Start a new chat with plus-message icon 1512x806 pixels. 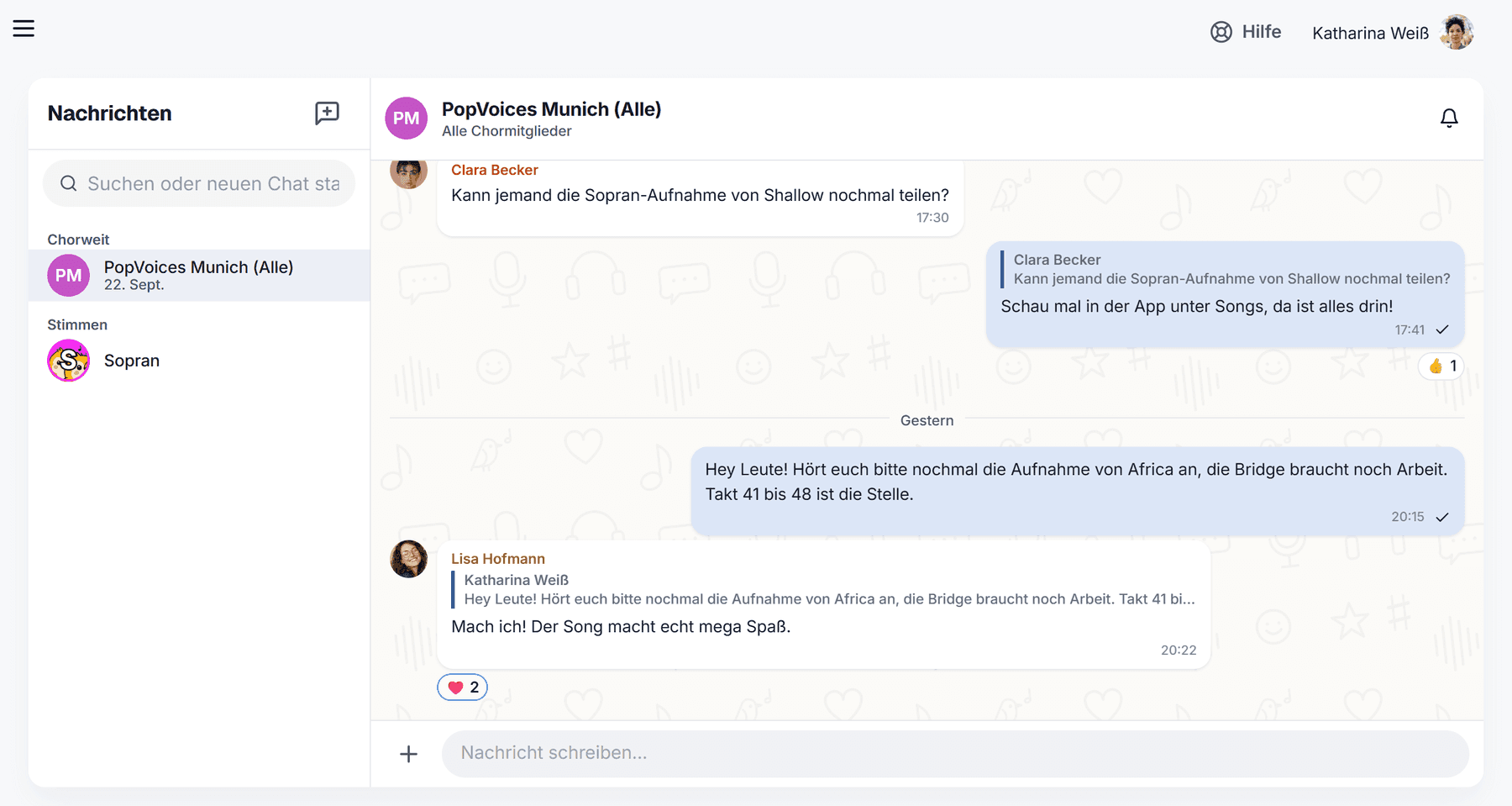pyautogui.click(x=327, y=113)
